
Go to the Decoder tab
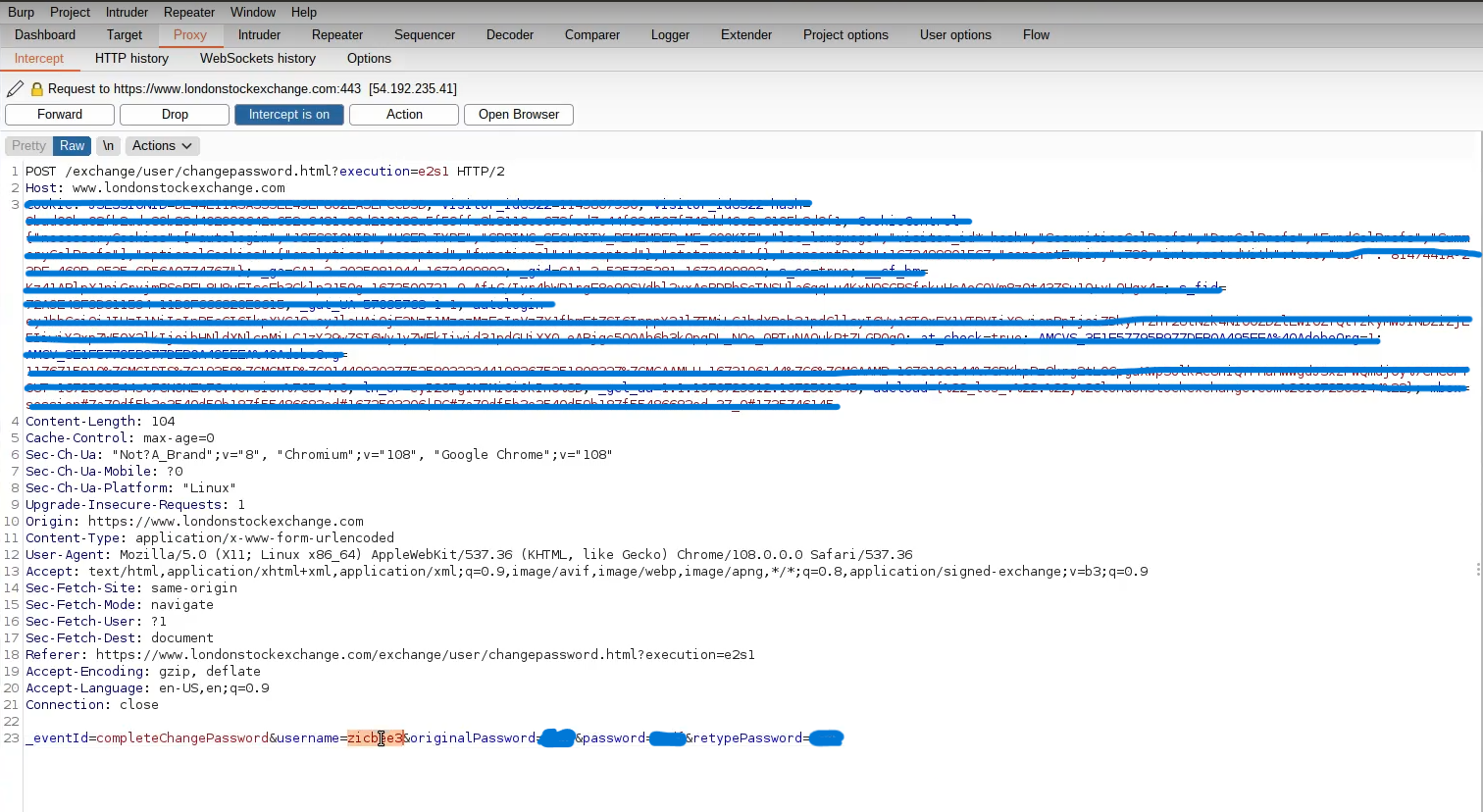pos(510,34)
